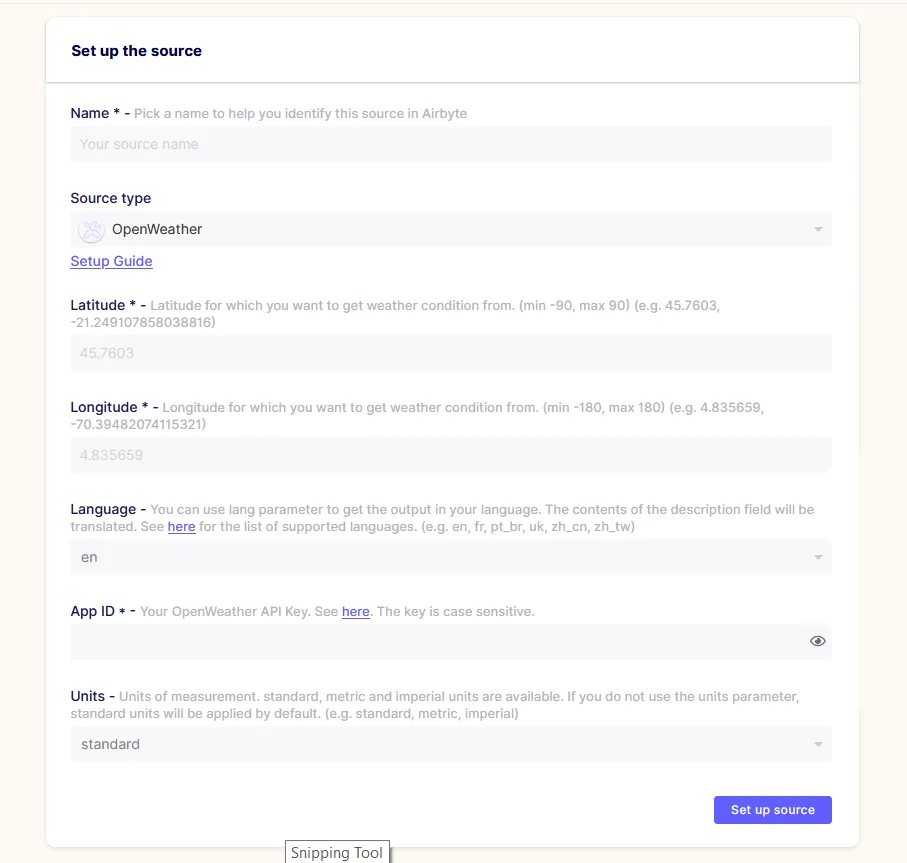Image resolution: width=907 pixels, height=863 pixels.
Task: Open the supported languages 'here' link
Action: 181,526
